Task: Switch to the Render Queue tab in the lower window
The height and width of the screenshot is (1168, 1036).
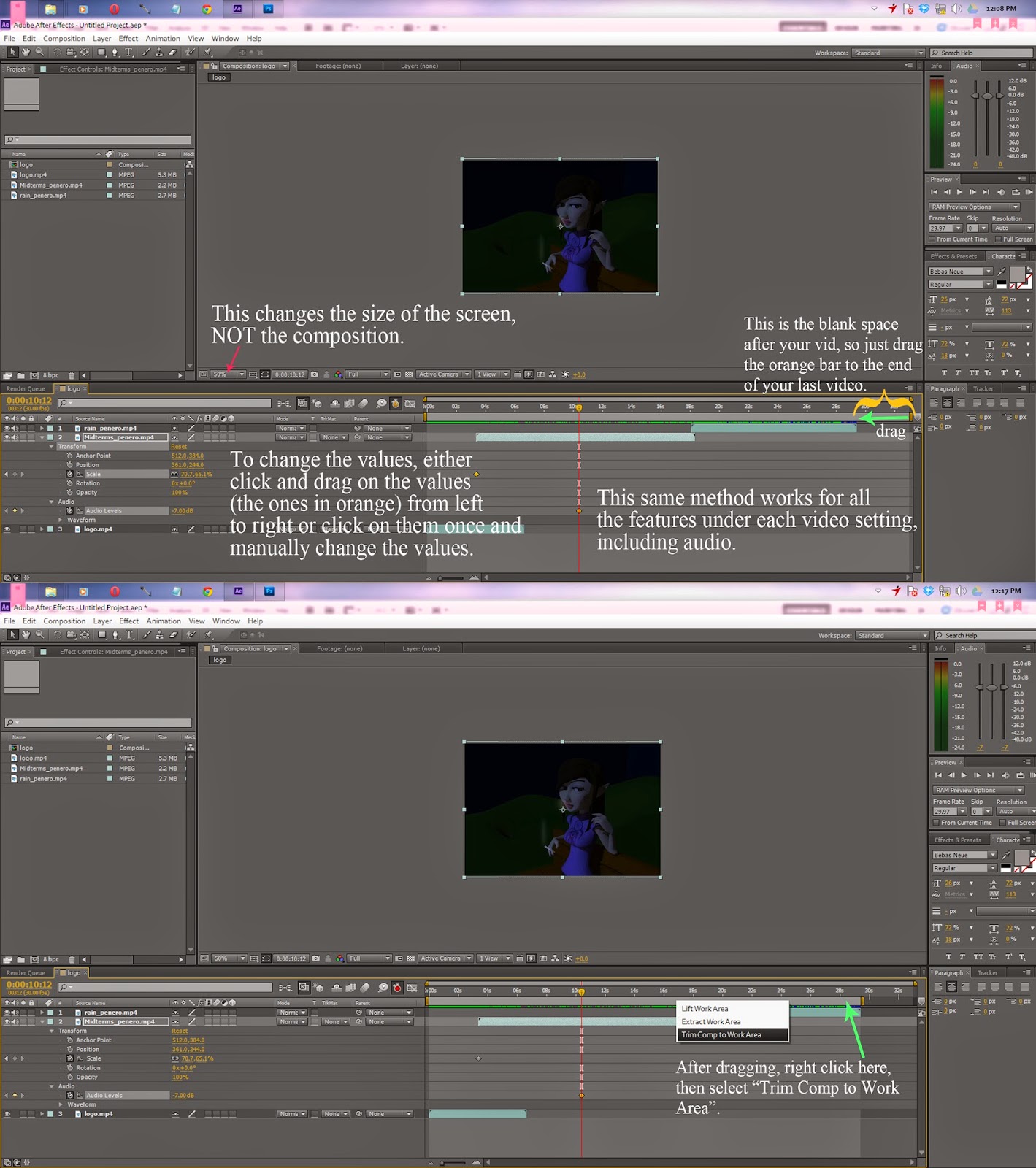Action: click(x=26, y=973)
